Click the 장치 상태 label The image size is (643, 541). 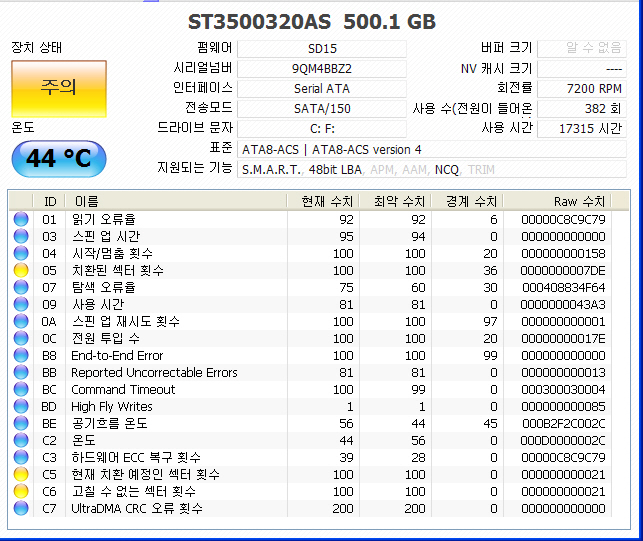point(36,48)
